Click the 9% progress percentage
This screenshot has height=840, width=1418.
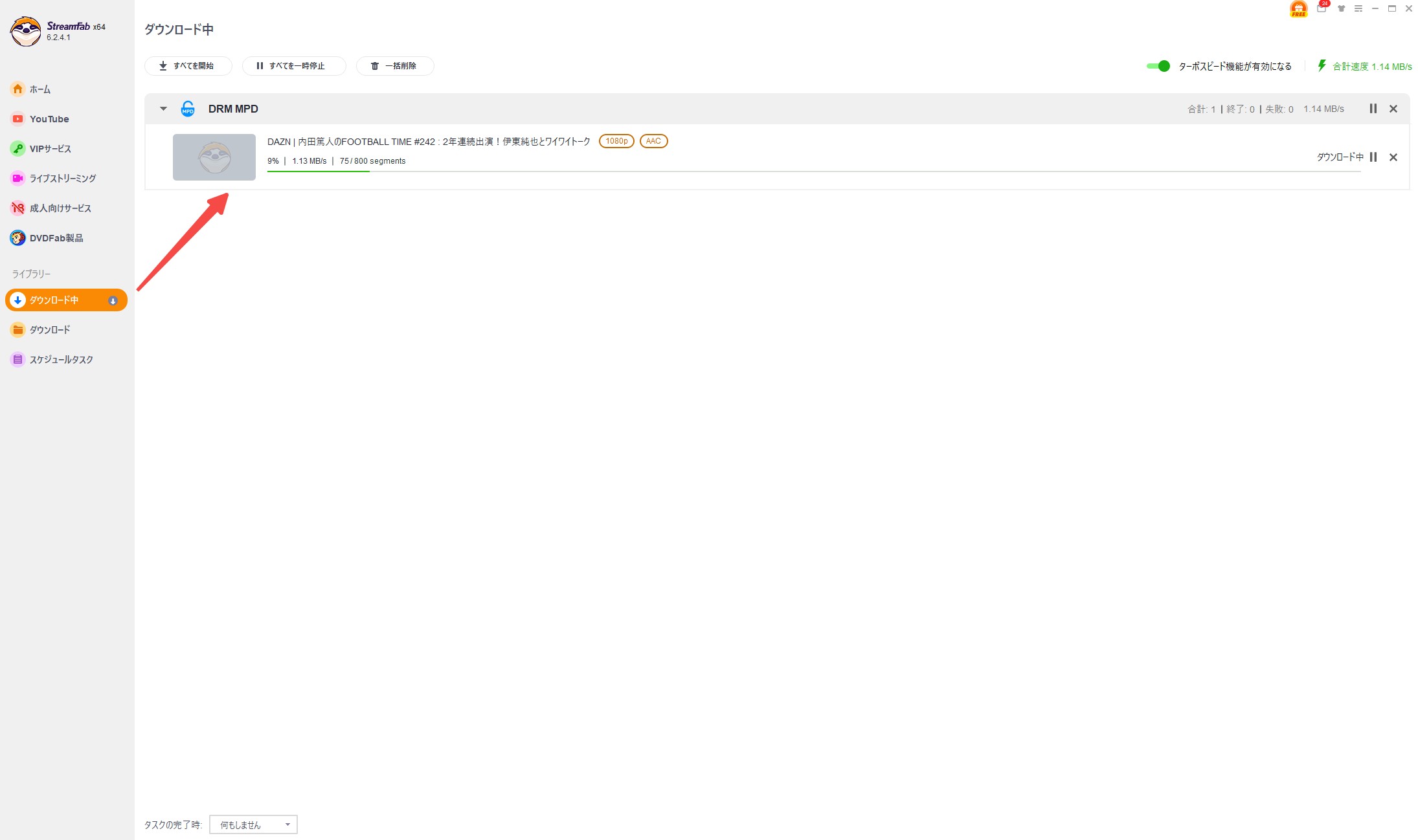(273, 161)
